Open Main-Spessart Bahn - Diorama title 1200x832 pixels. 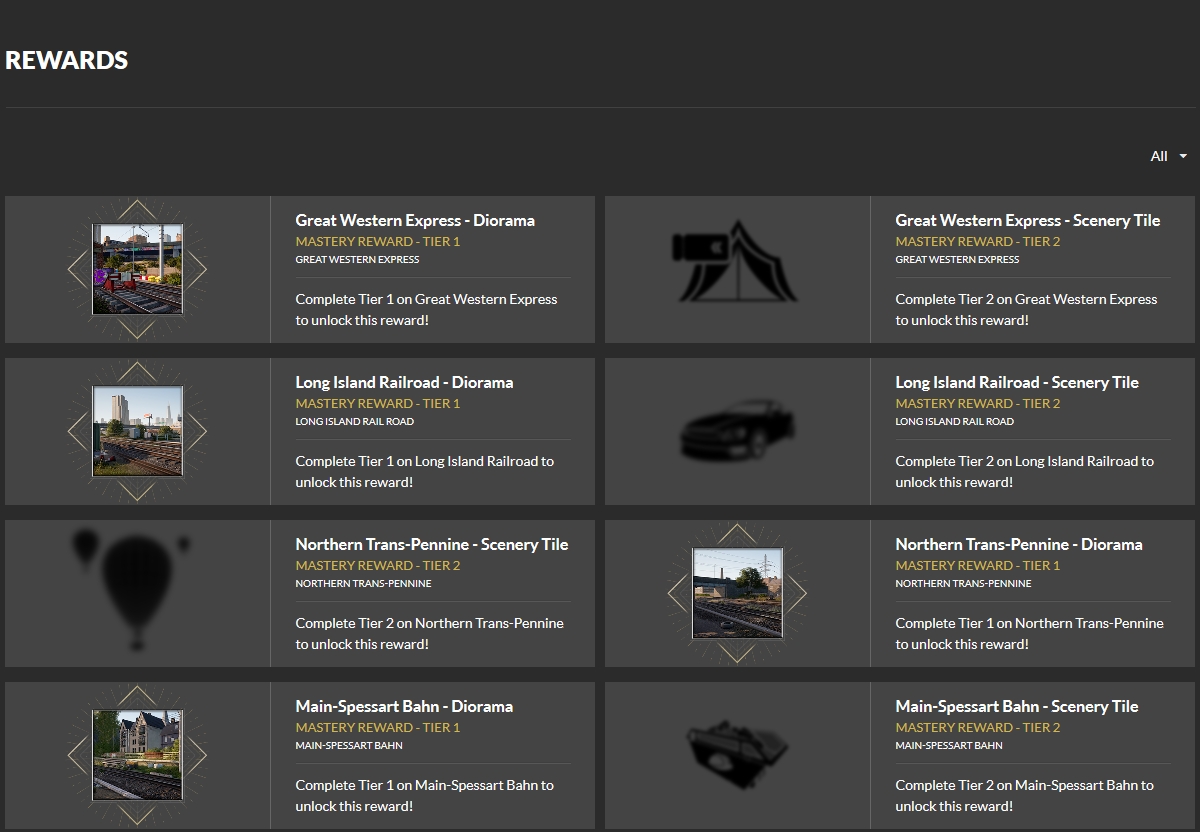pyautogui.click(x=404, y=706)
